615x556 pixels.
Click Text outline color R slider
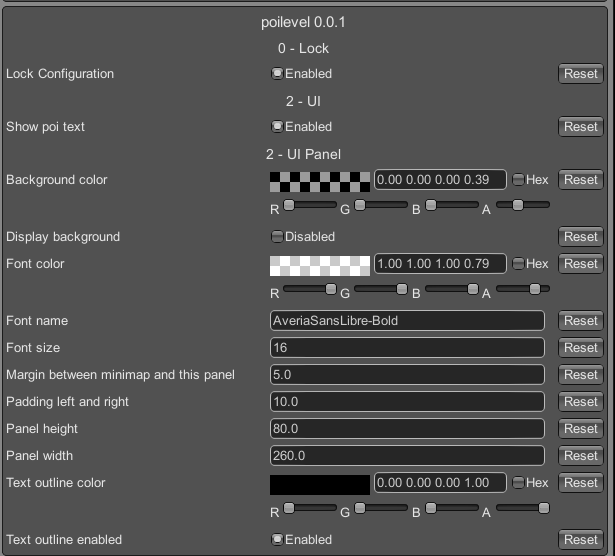click(x=310, y=508)
